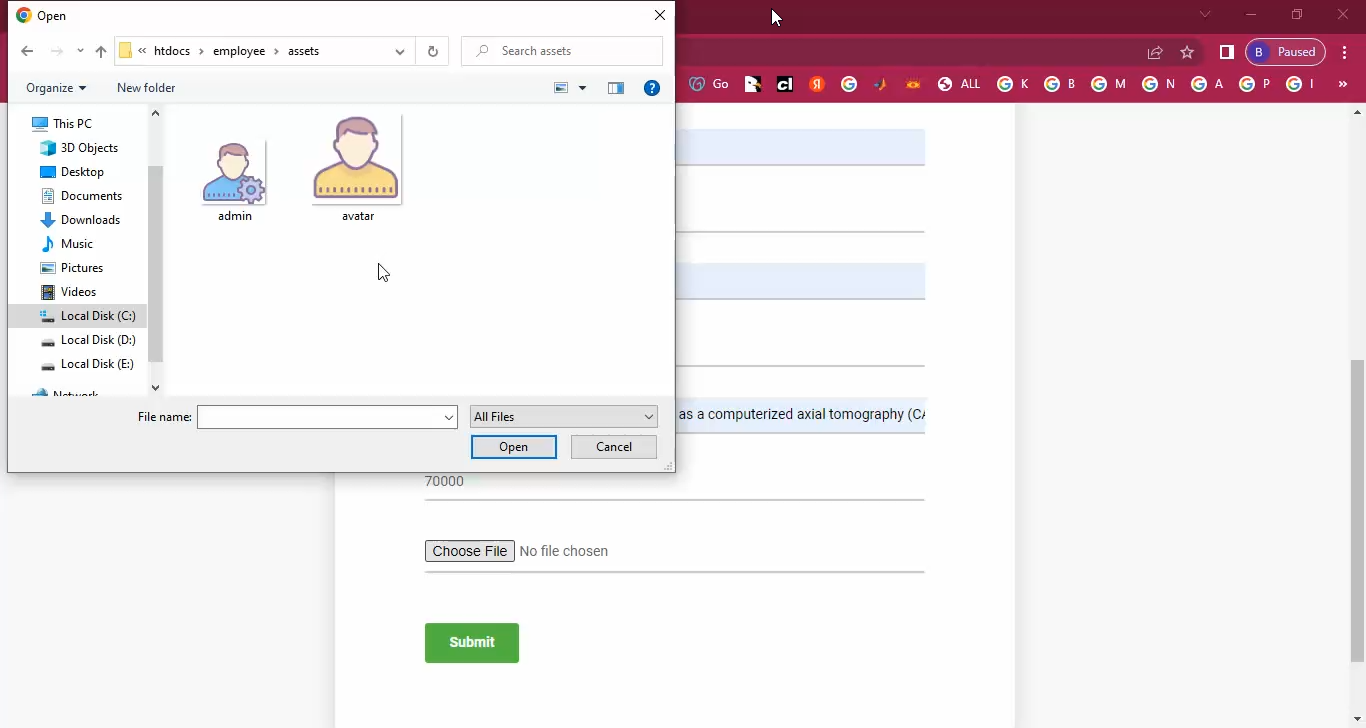This screenshot has height=728, width=1366.
Task: Click into the File name field
Action: 320,417
